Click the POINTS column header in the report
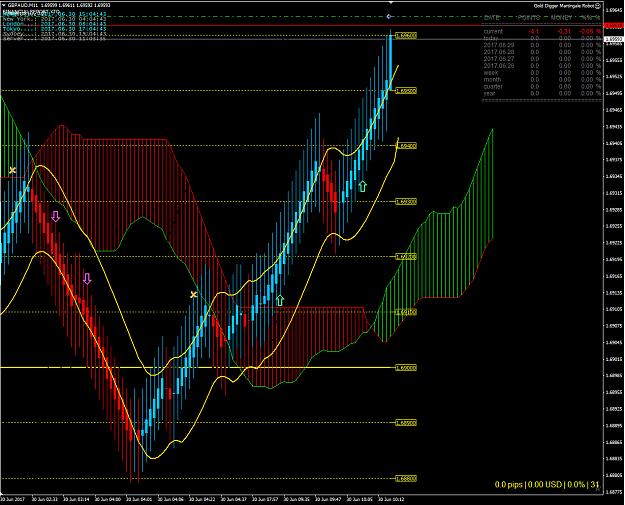Screen dimensions: 625x505 (529, 18)
